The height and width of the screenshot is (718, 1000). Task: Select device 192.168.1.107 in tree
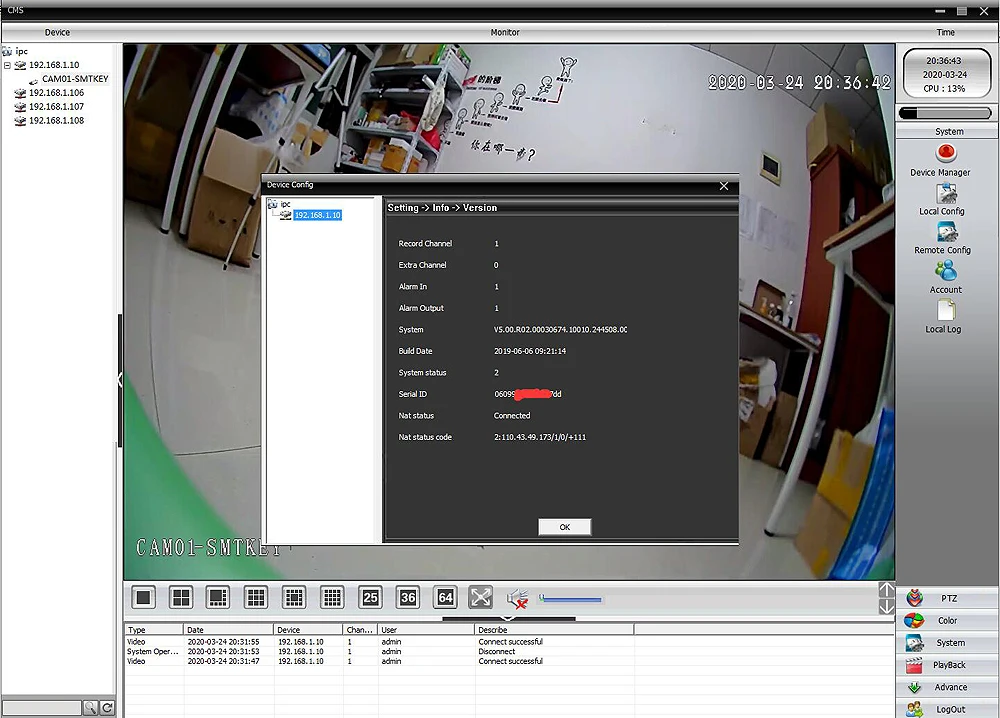coord(56,106)
